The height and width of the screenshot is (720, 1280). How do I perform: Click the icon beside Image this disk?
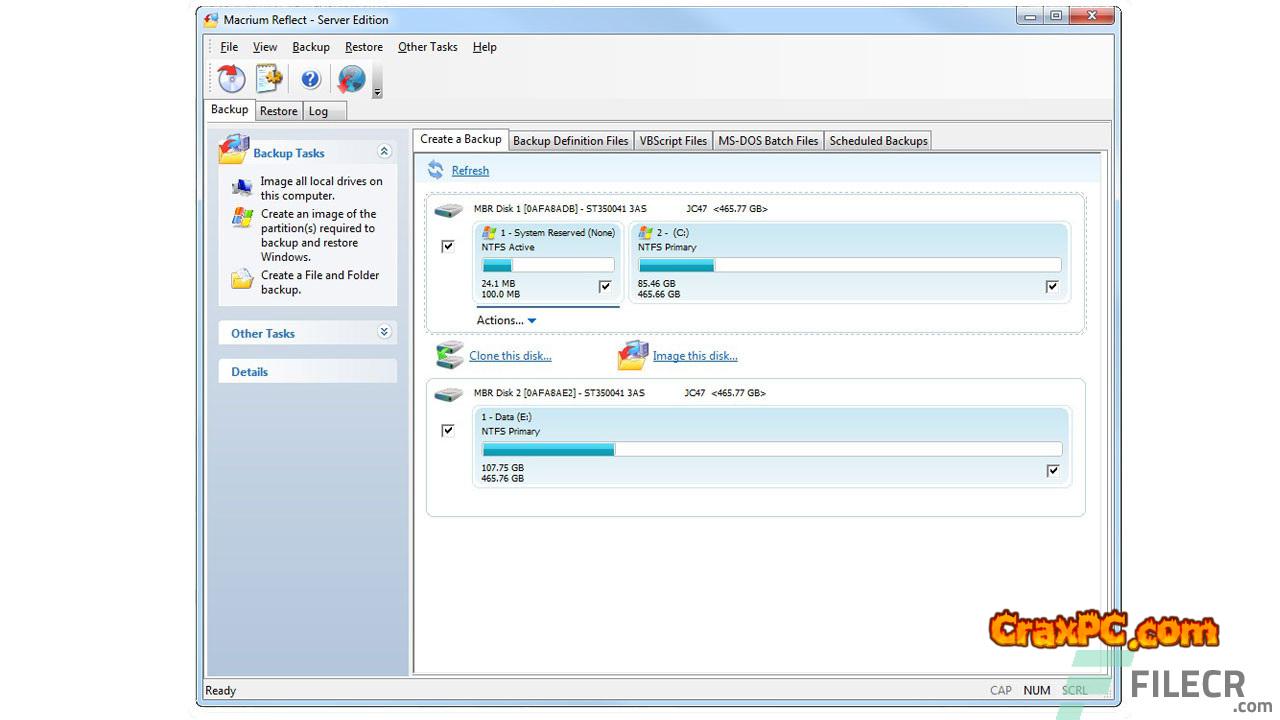click(633, 355)
